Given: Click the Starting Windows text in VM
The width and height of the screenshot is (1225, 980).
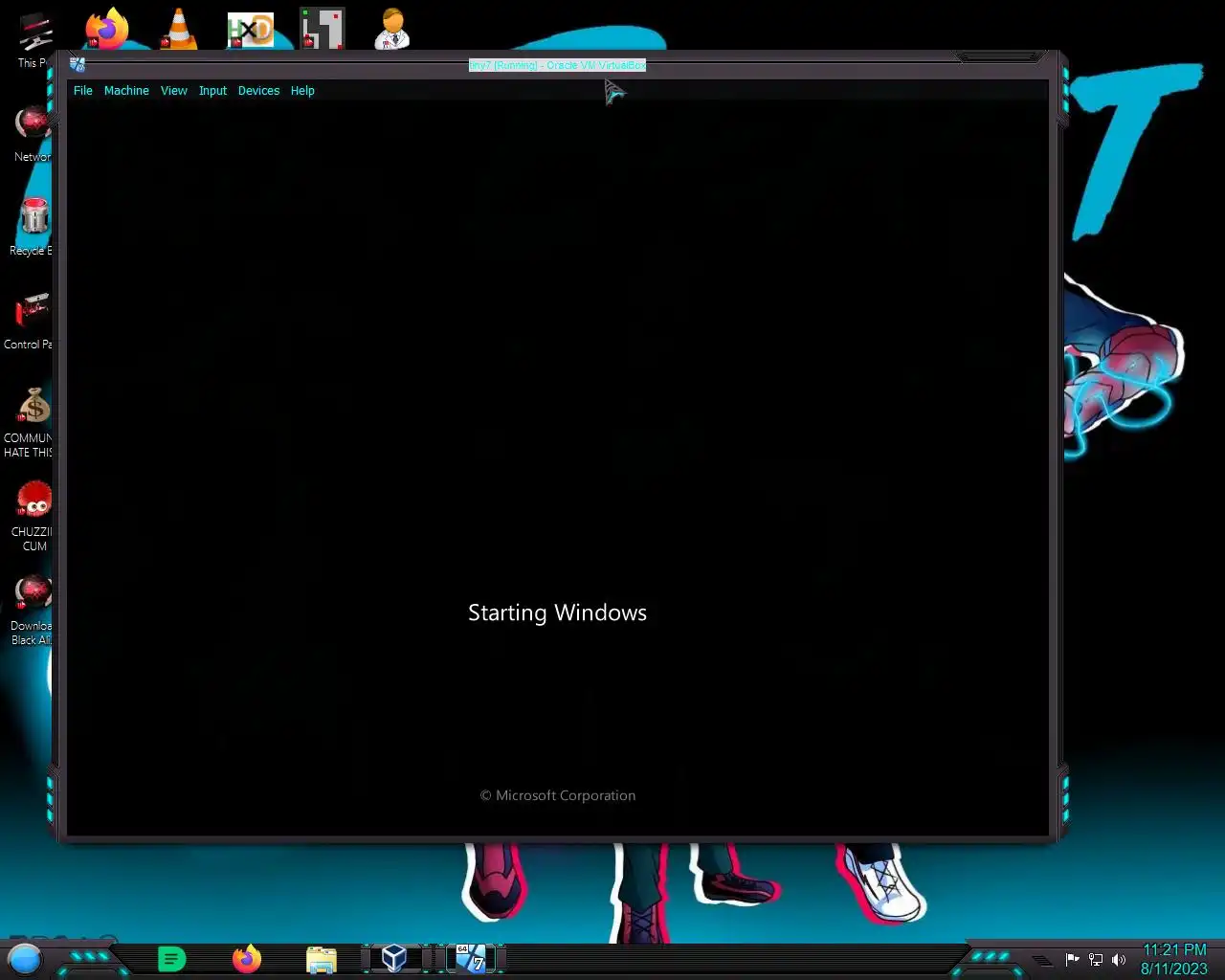Looking at the screenshot, I should coord(557,612).
